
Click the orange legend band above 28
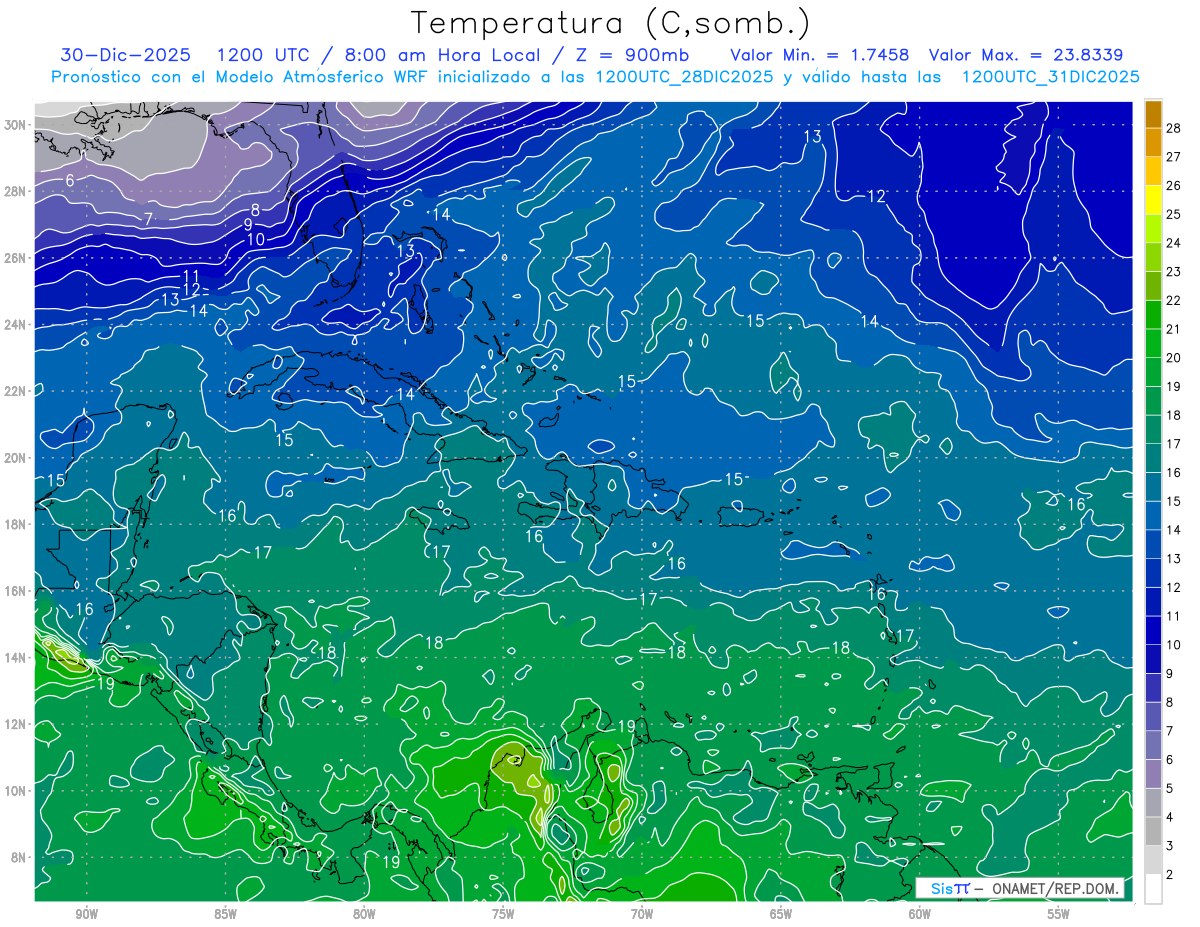pos(1153,113)
